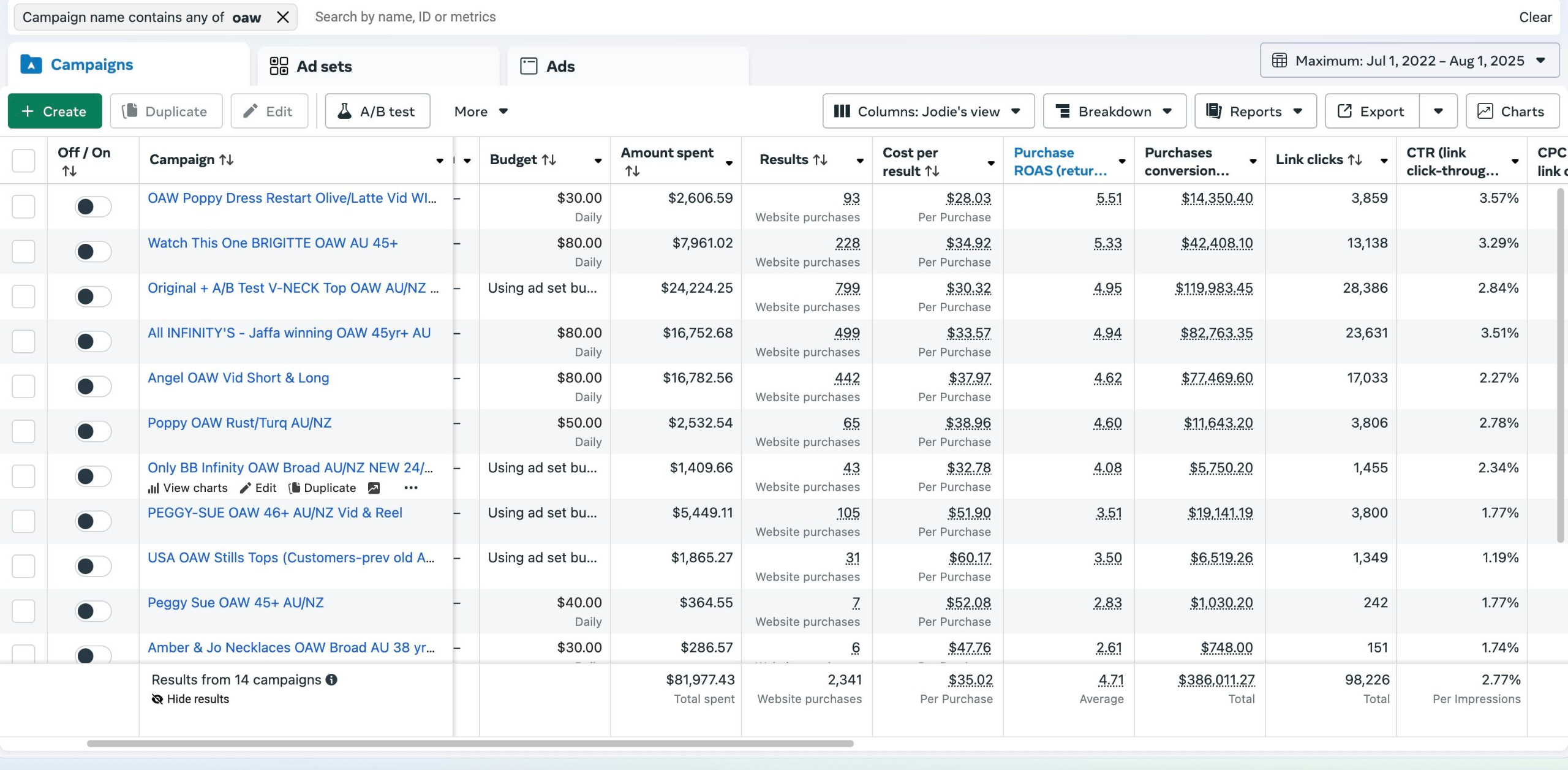Click the Hide results eye icon

click(x=157, y=699)
